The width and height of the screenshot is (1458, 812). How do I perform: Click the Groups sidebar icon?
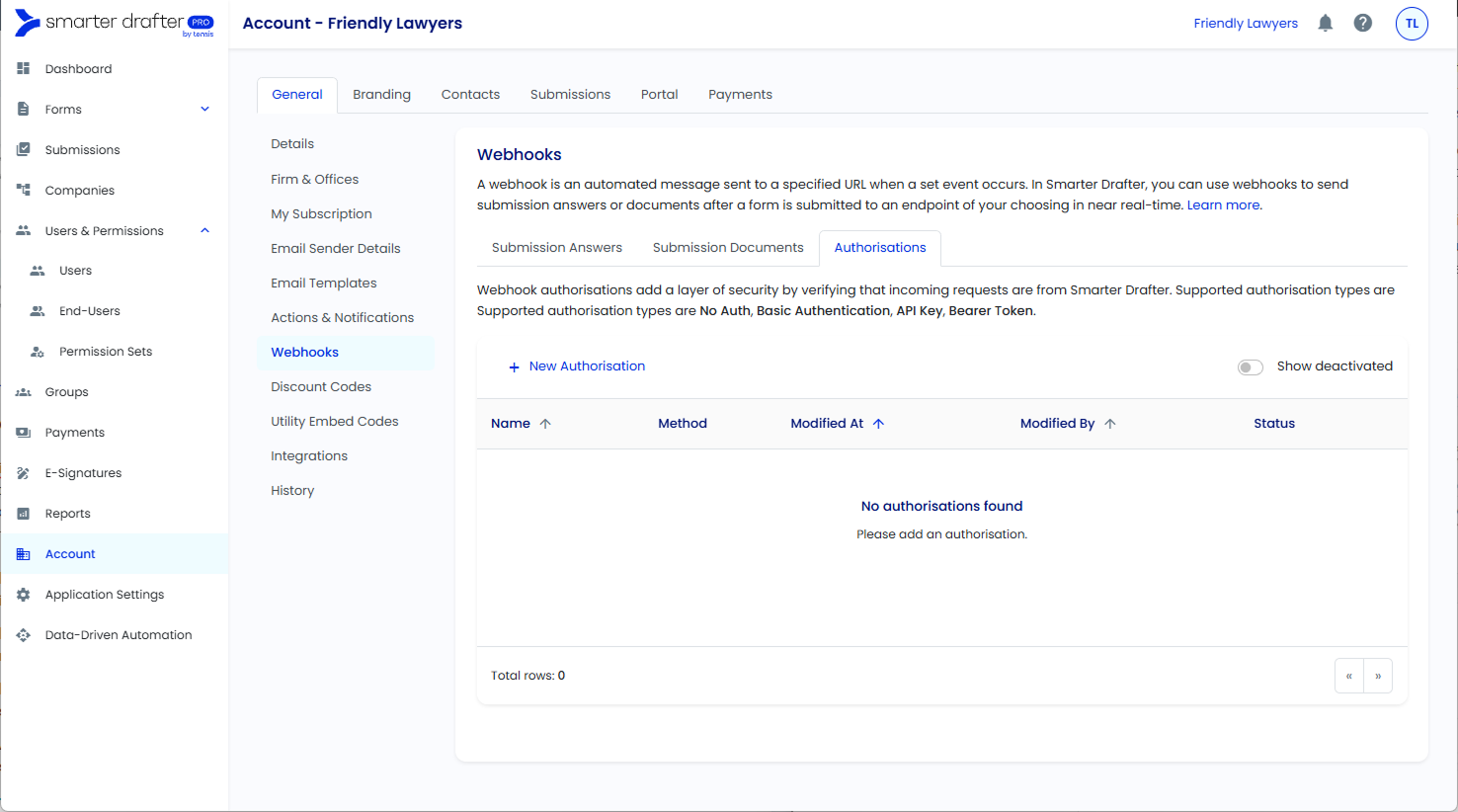point(24,392)
